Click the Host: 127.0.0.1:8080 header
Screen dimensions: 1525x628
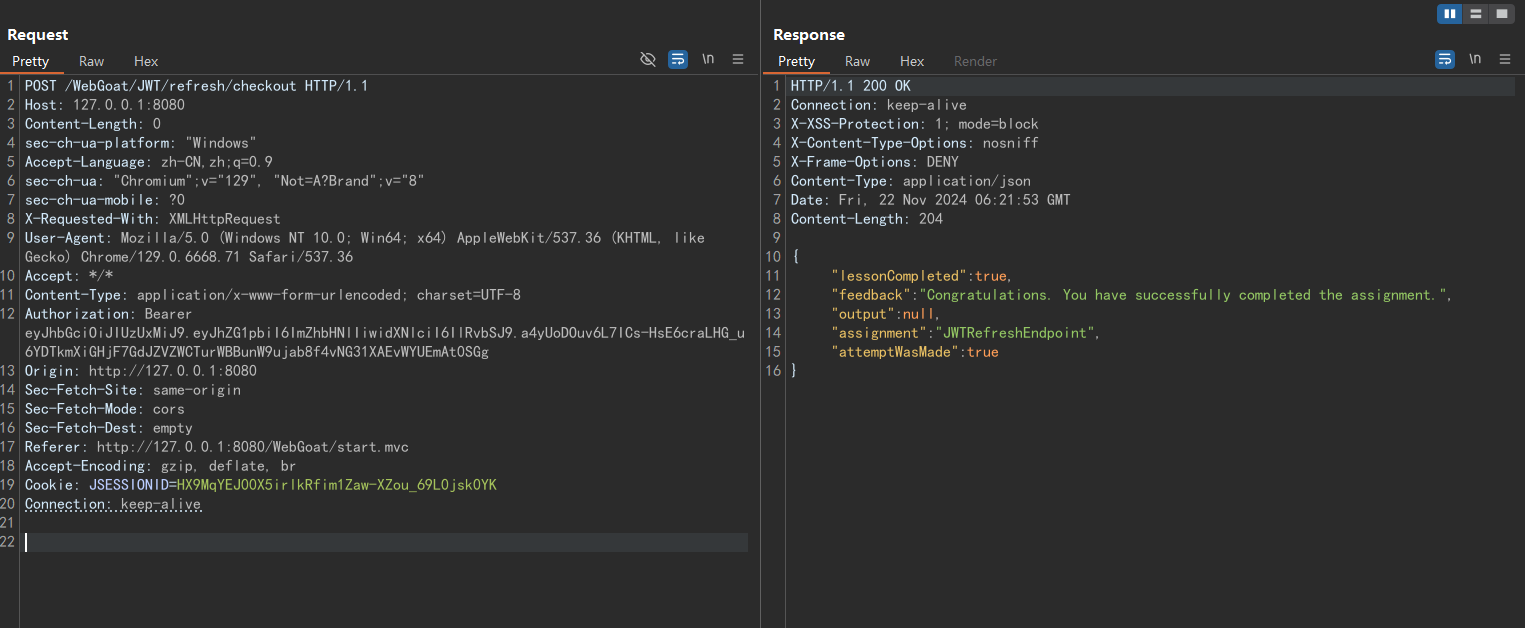point(105,105)
